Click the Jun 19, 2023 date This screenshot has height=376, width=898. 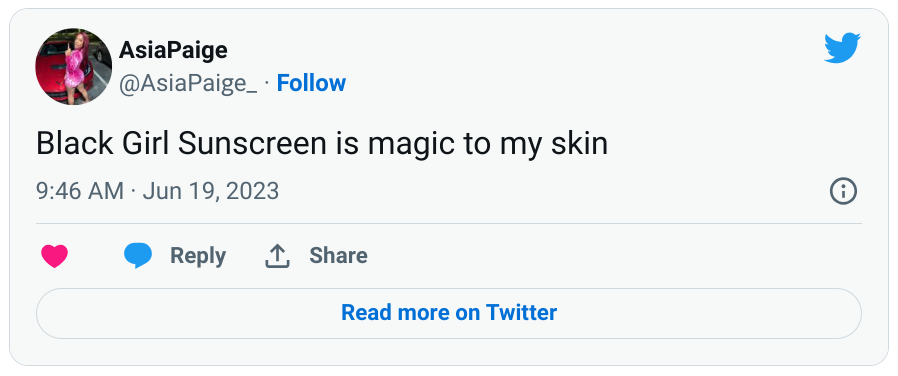(x=211, y=191)
